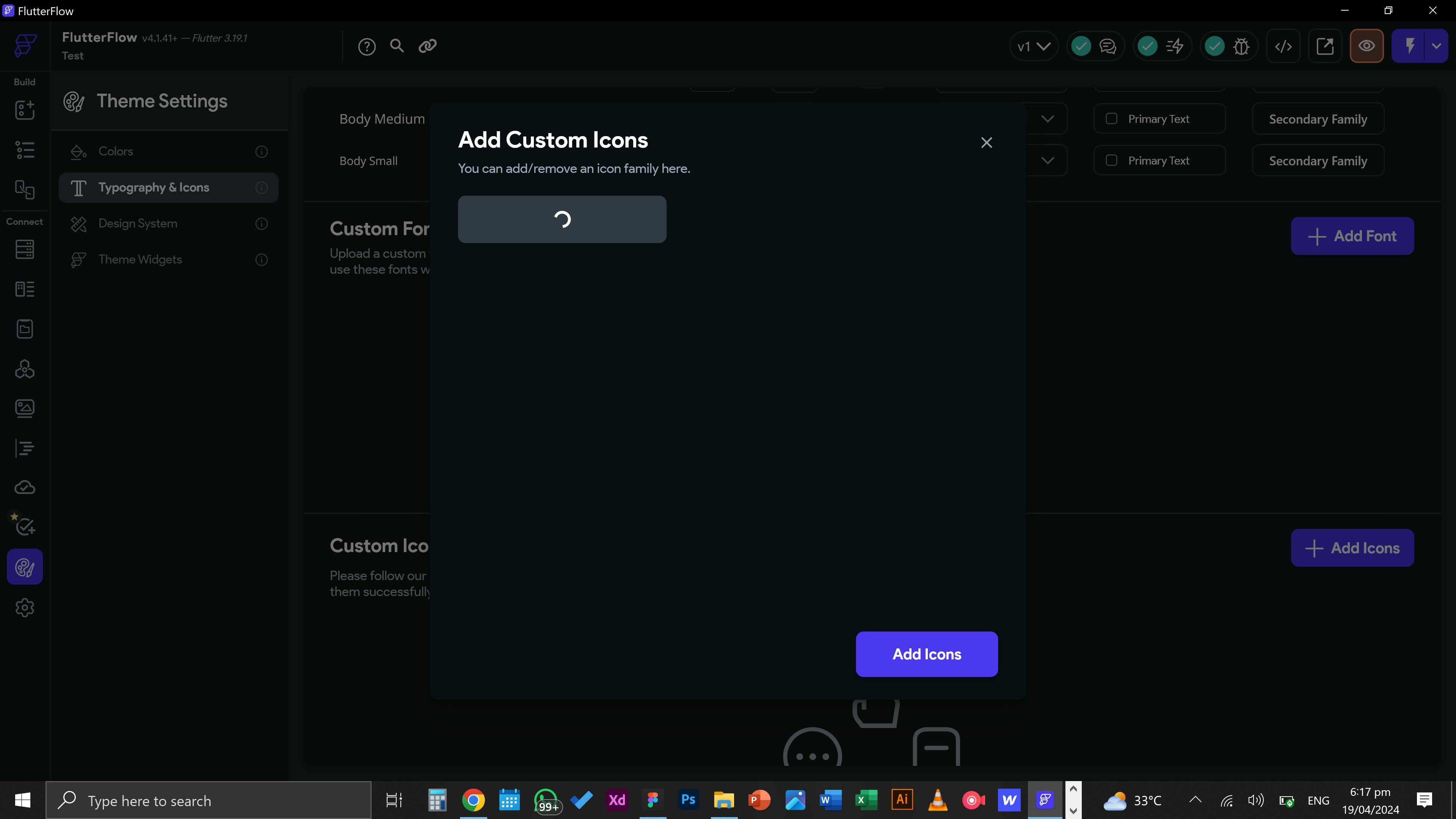Open the debug bug icon in top bar
The width and height of the screenshot is (1456, 819).
1241,46
